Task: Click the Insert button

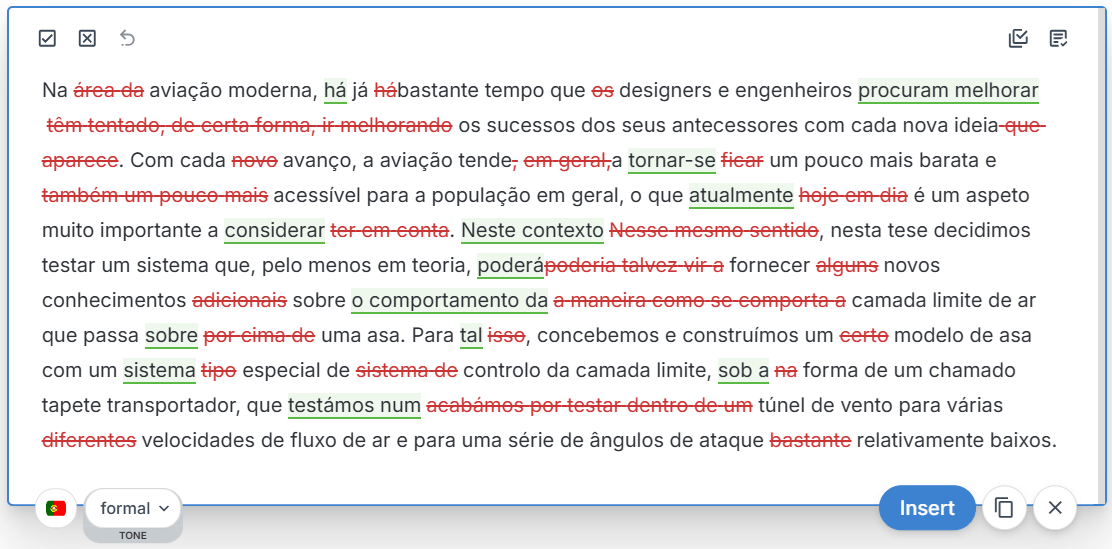Action: (x=926, y=508)
